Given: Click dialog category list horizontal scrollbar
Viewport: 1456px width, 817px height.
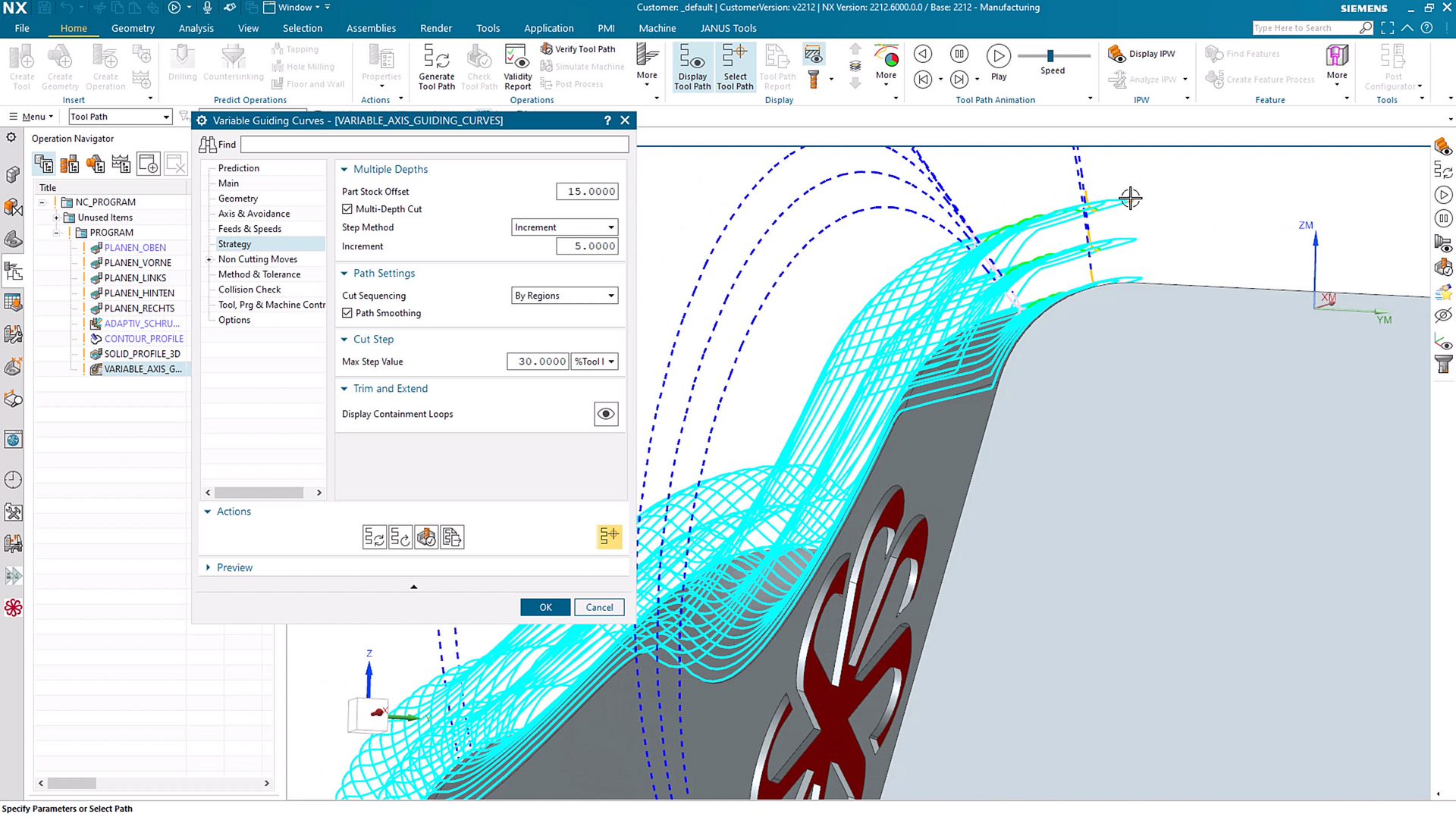Looking at the screenshot, I should coord(259,493).
